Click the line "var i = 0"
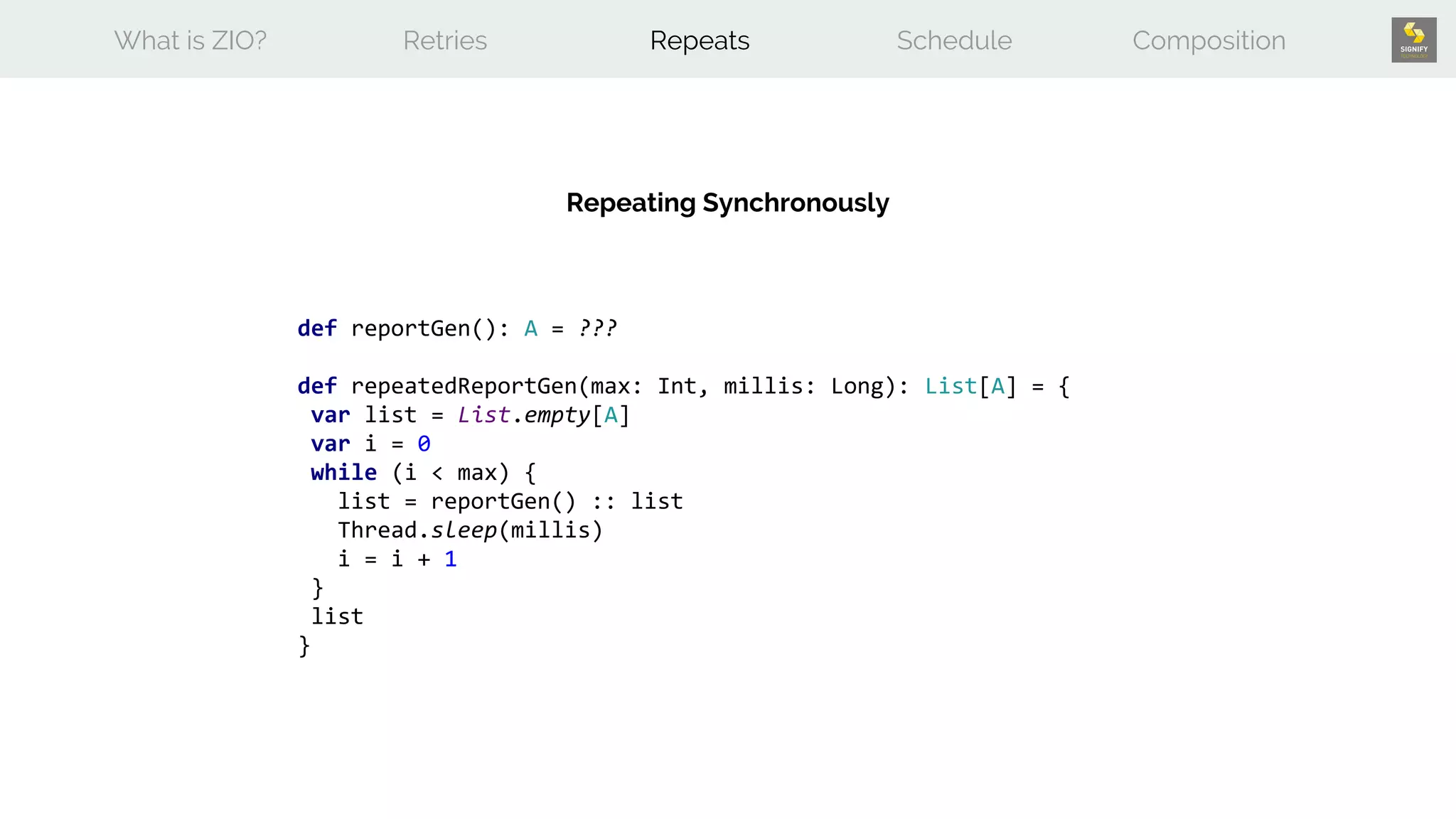The width and height of the screenshot is (1456, 819). point(370,444)
